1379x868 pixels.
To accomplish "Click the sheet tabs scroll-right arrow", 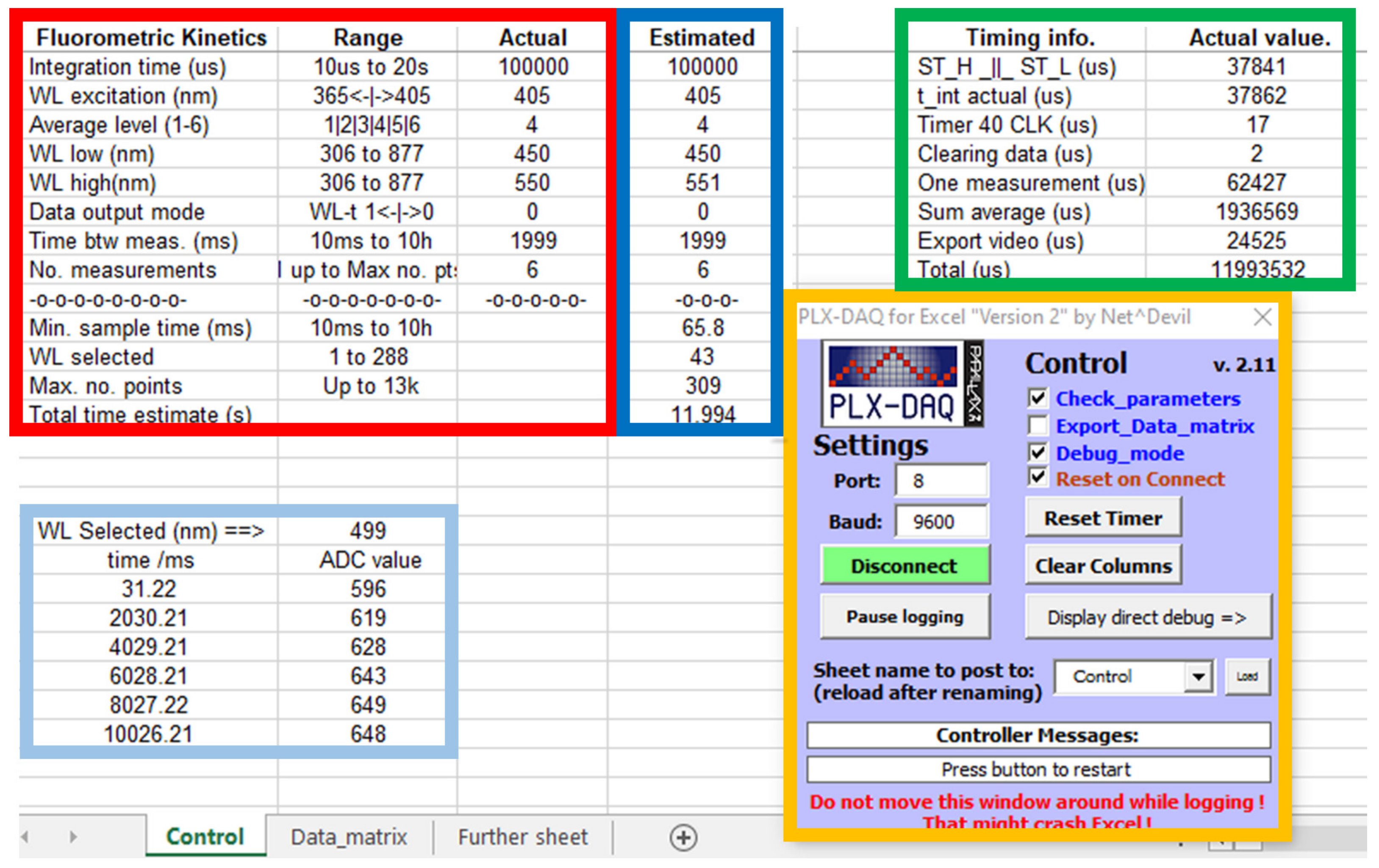I will (73, 837).
